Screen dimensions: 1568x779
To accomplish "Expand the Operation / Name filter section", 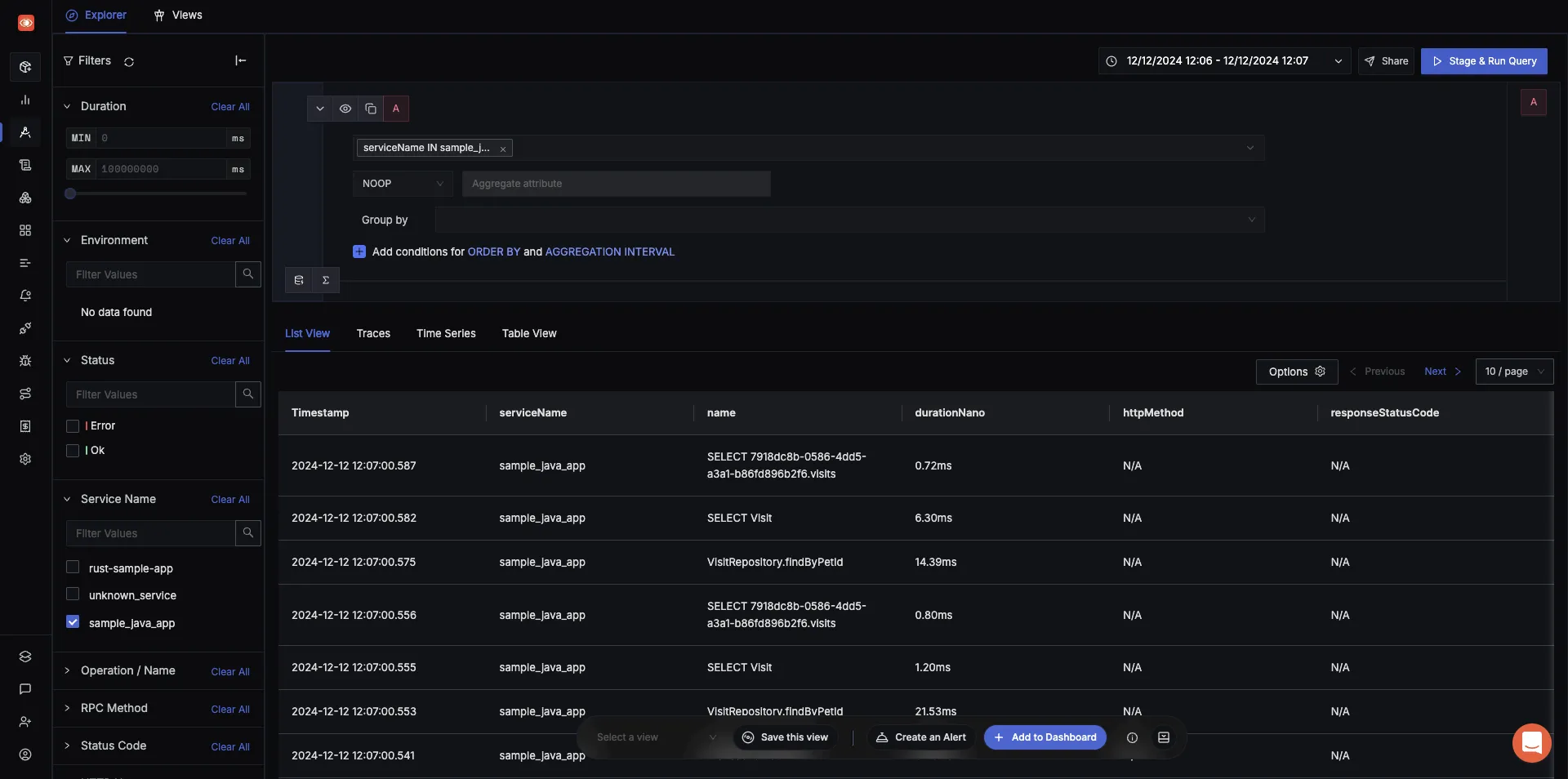I will click(x=67, y=670).
